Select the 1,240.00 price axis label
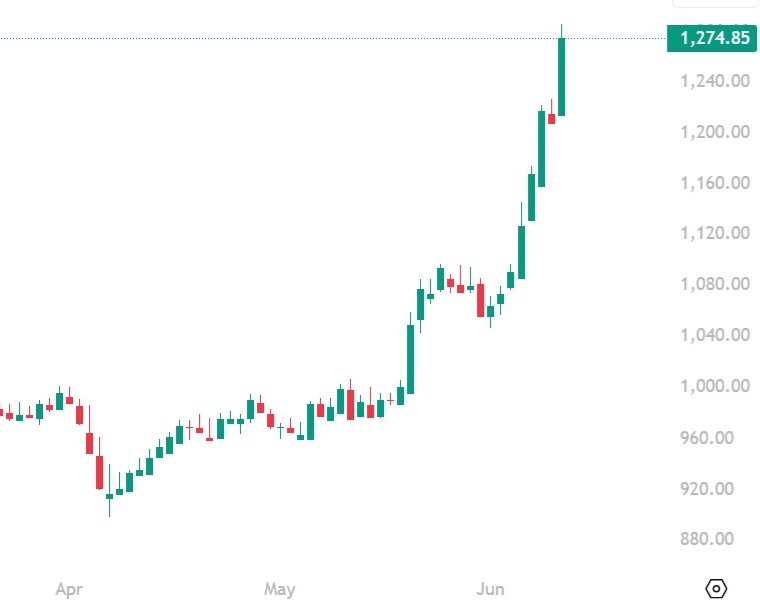 tap(715, 80)
